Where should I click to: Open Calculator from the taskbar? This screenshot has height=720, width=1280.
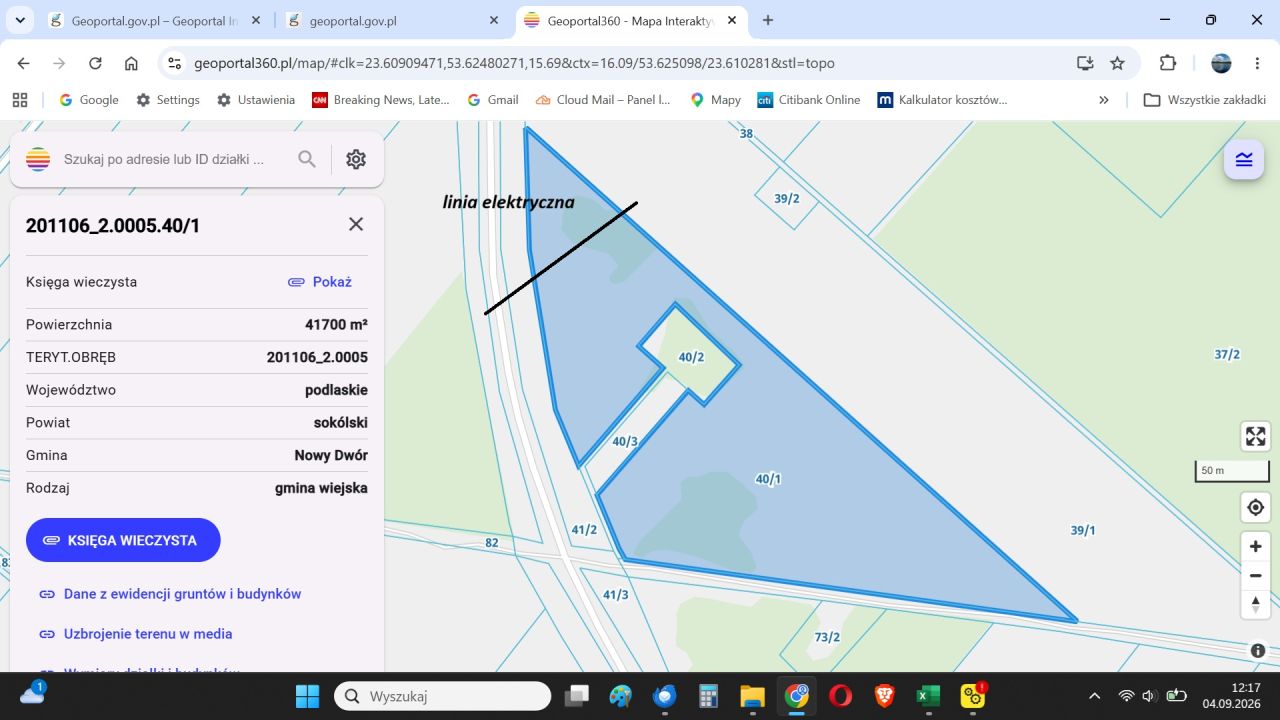709,696
